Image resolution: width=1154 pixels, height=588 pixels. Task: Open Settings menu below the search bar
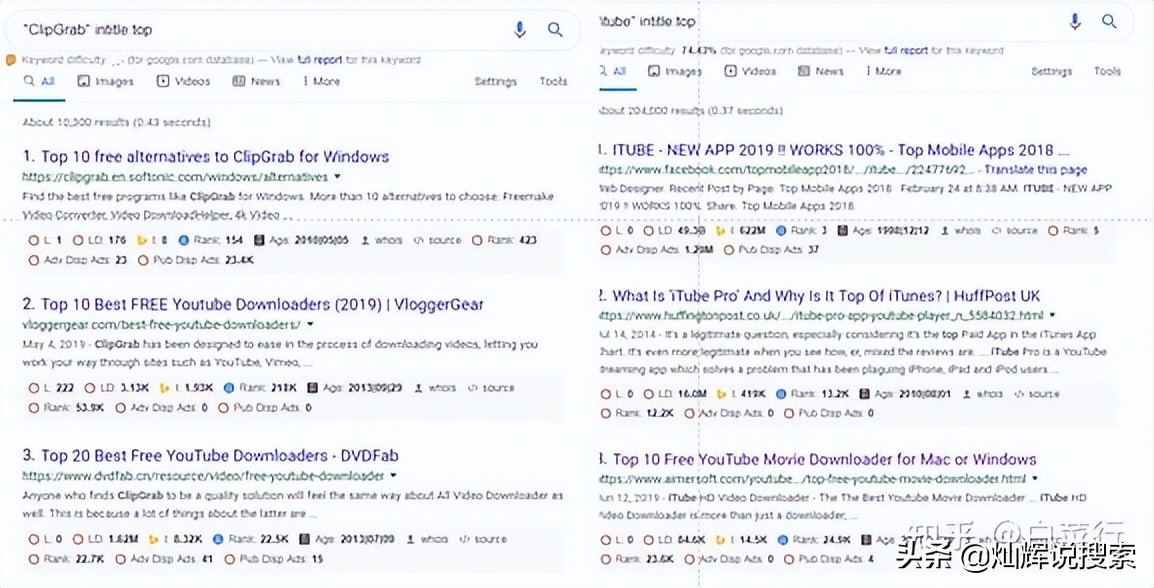coord(495,81)
